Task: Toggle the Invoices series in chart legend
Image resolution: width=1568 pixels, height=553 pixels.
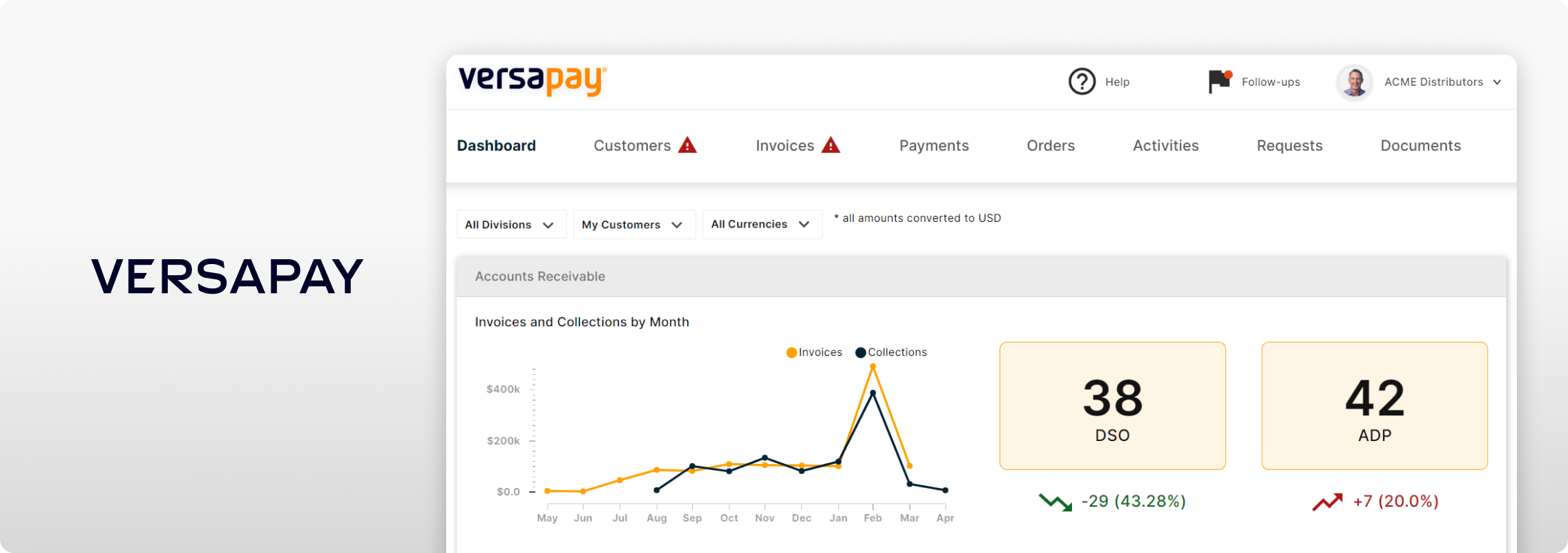Action: tap(814, 353)
